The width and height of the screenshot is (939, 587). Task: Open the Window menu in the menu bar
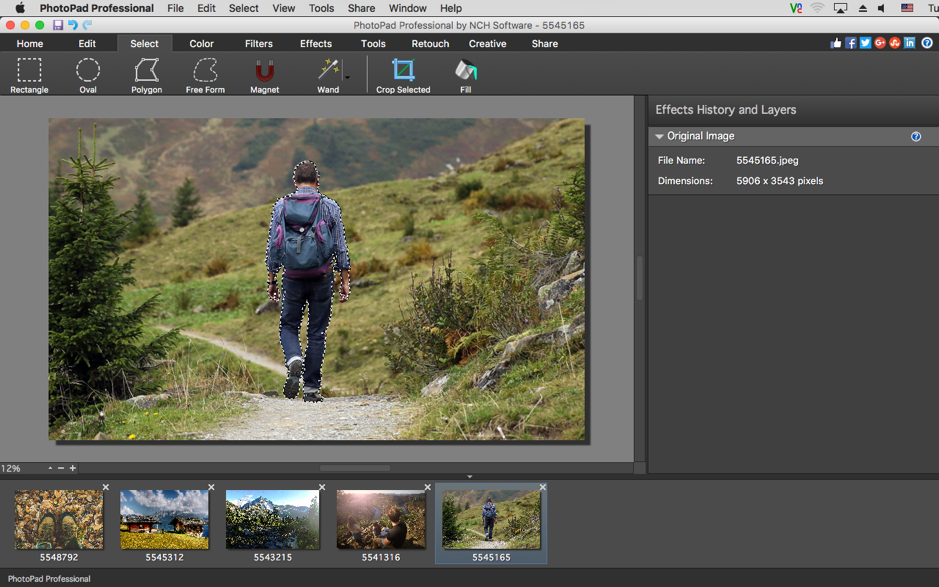[407, 8]
